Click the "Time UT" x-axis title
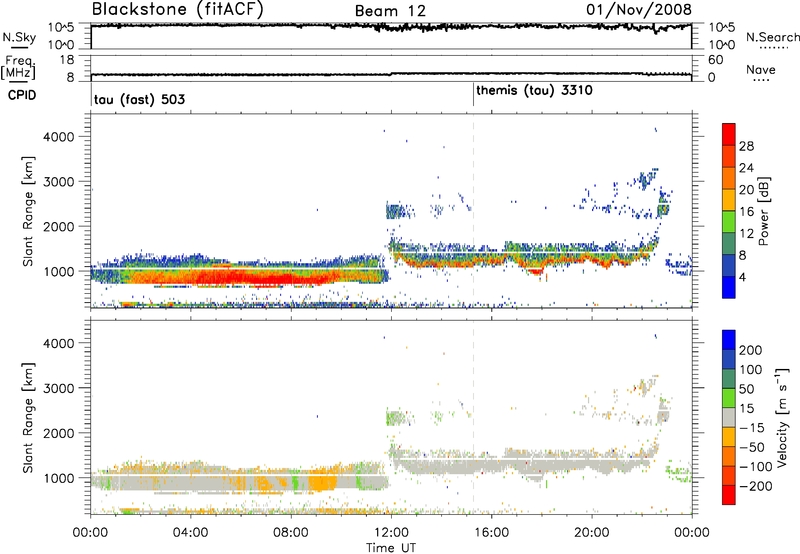Image resolution: width=800 pixels, height=554 pixels. tap(391, 548)
